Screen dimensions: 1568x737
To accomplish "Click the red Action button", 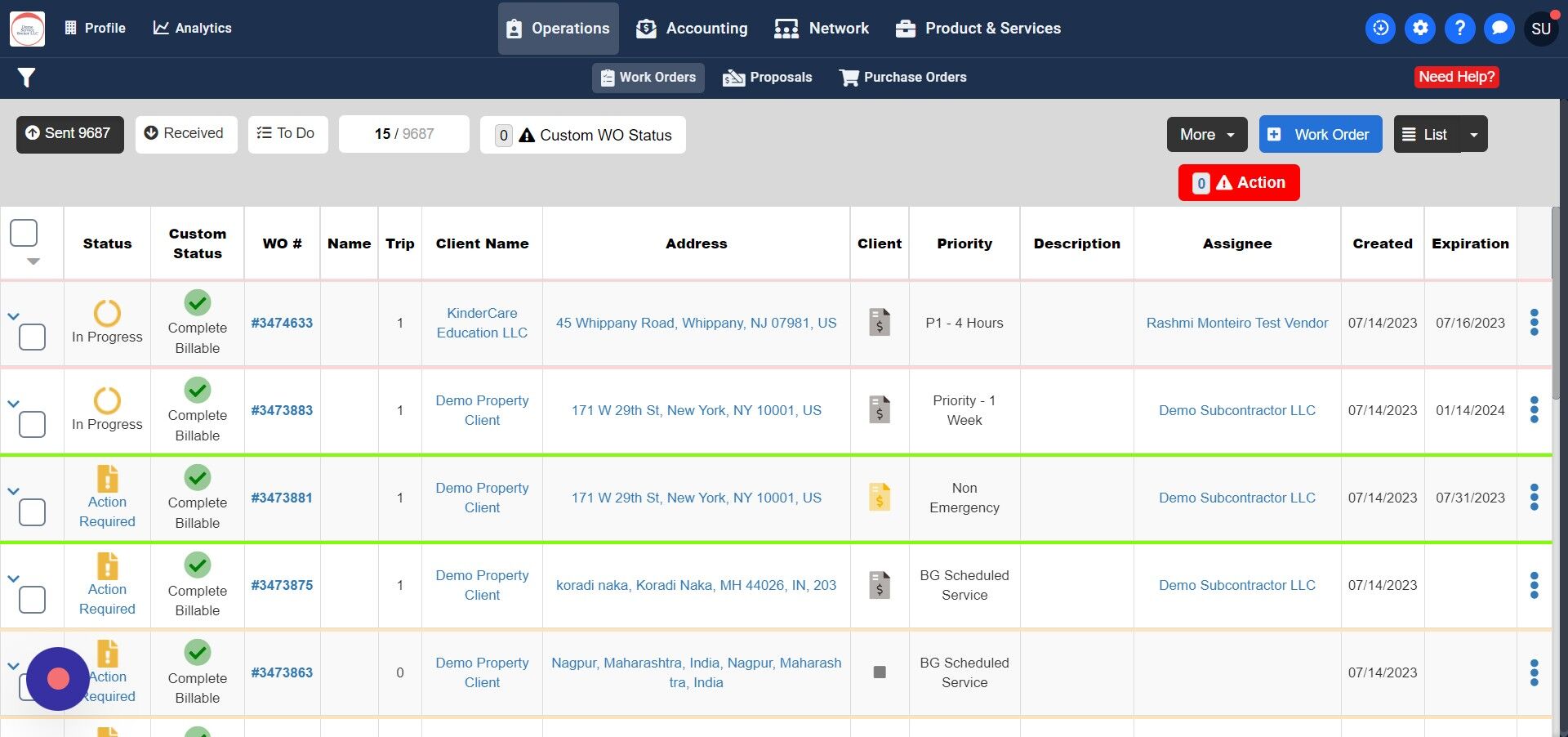I will point(1238,183).
